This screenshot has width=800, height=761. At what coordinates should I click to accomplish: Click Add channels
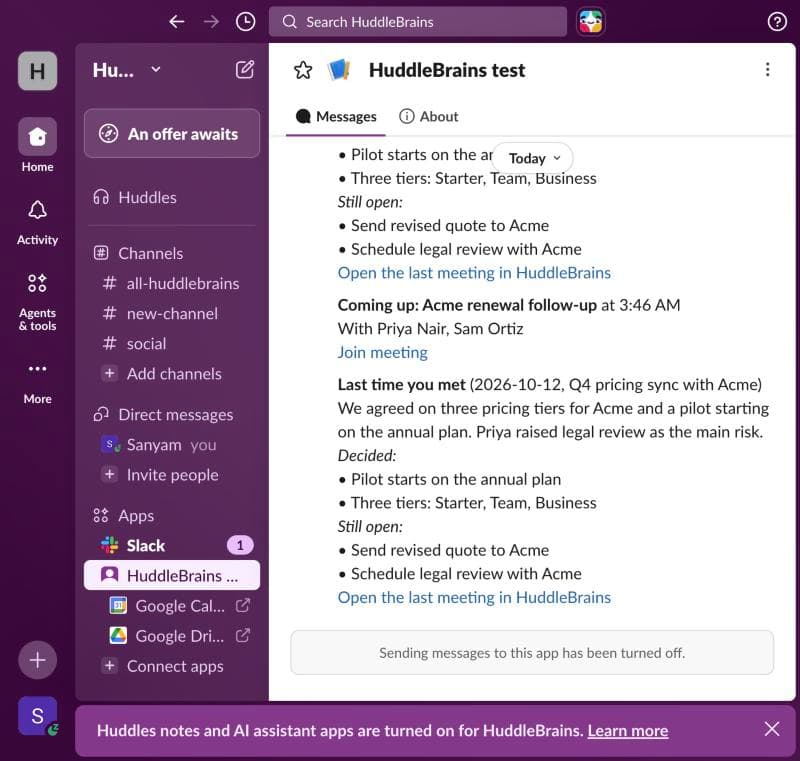pyautogui.click(x=172, y=373)
